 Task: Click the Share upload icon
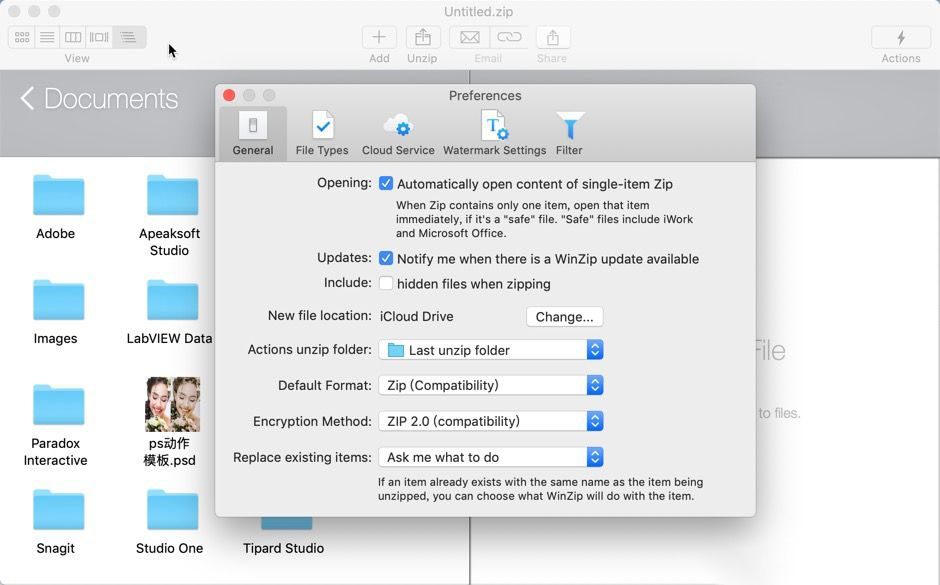553,37
